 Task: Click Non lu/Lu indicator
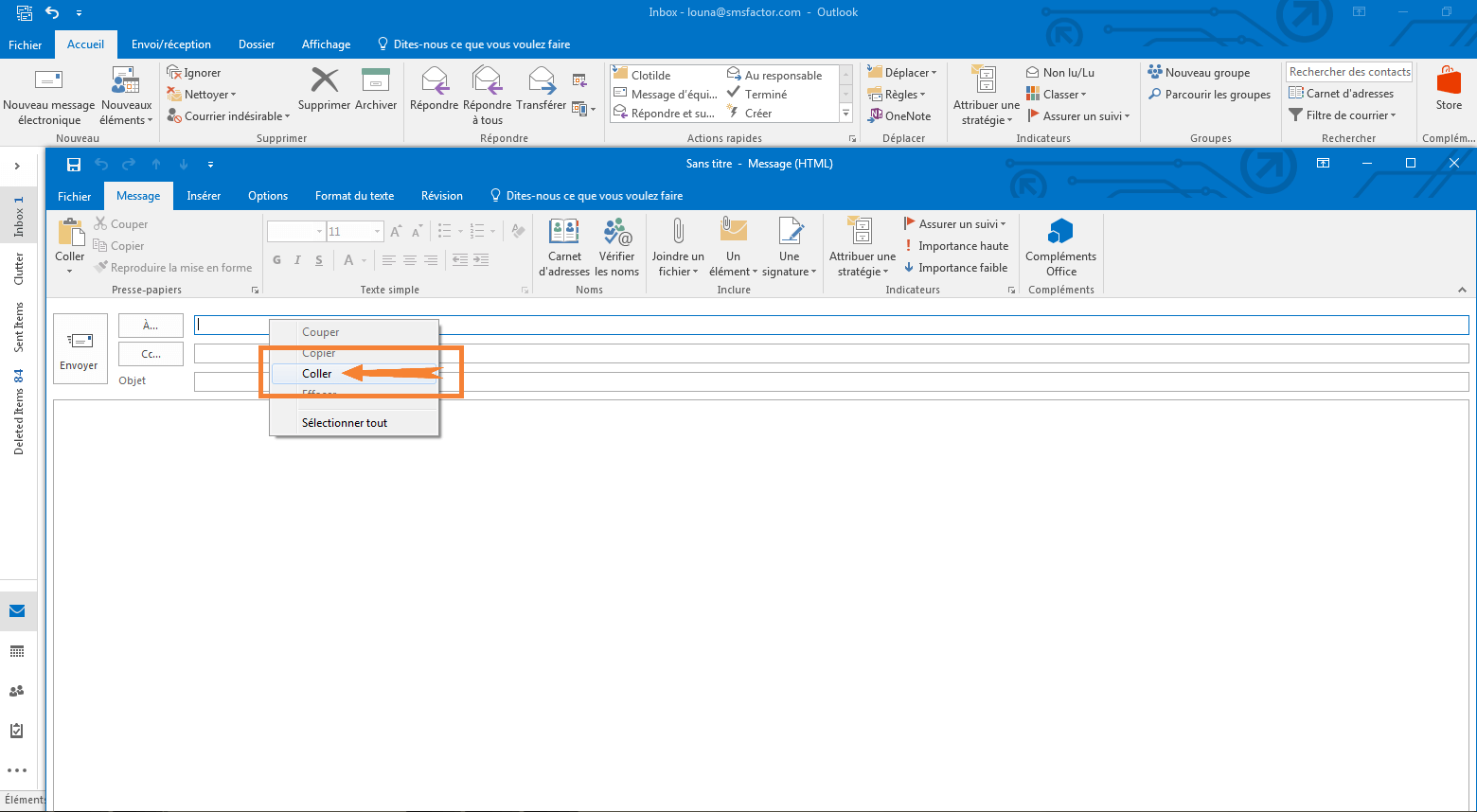pos(1060,73)
